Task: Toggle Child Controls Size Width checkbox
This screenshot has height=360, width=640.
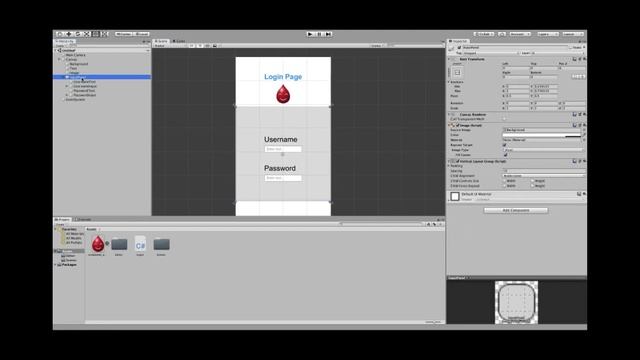Action: tap(505, 181)
